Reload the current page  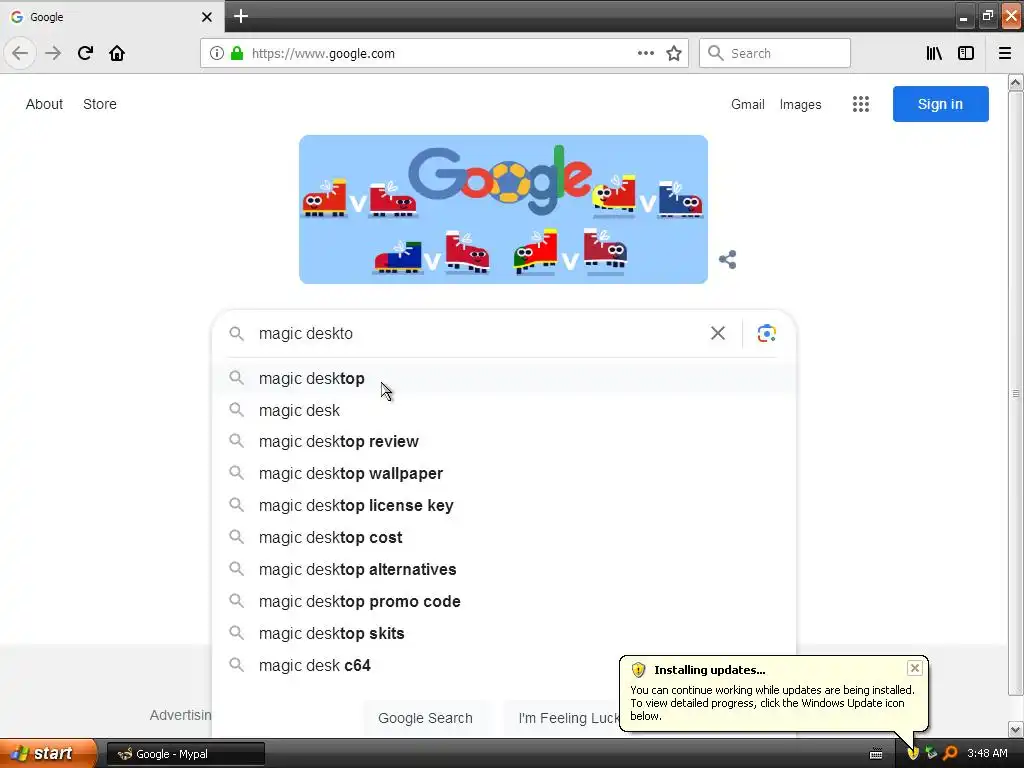click(x=85, y=53)
